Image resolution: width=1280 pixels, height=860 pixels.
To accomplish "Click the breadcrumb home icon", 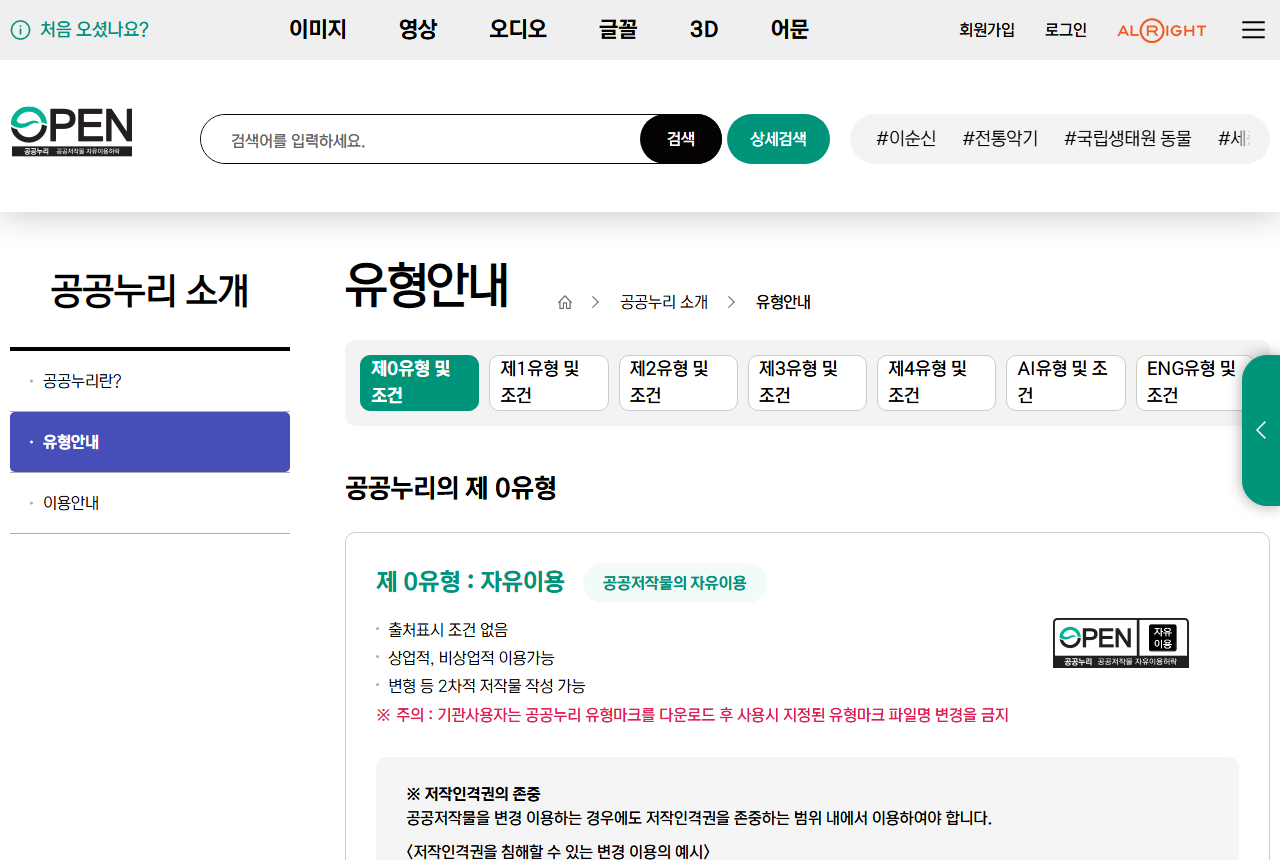I will pos(565,302).
